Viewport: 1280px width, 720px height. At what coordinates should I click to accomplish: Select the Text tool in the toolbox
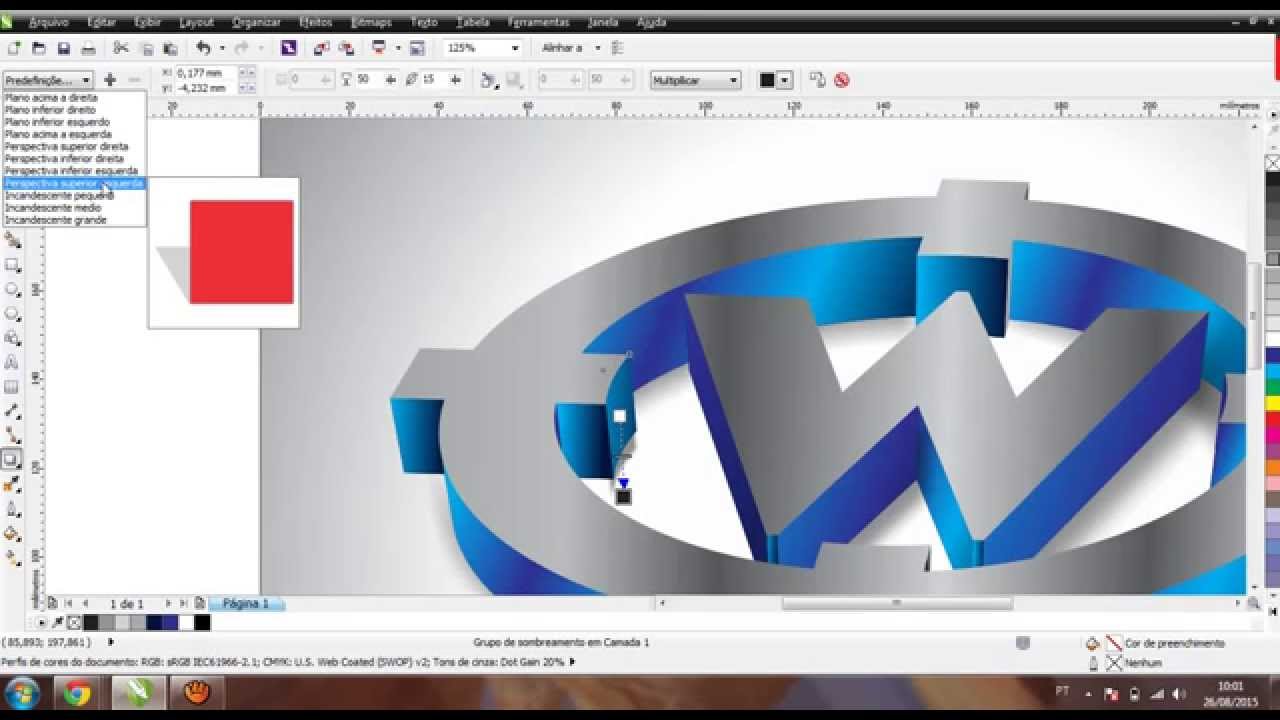pos(12,362)
